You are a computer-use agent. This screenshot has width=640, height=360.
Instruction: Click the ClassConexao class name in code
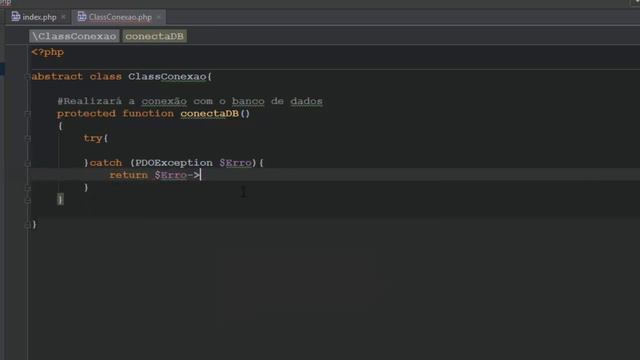tap(167, 76)
